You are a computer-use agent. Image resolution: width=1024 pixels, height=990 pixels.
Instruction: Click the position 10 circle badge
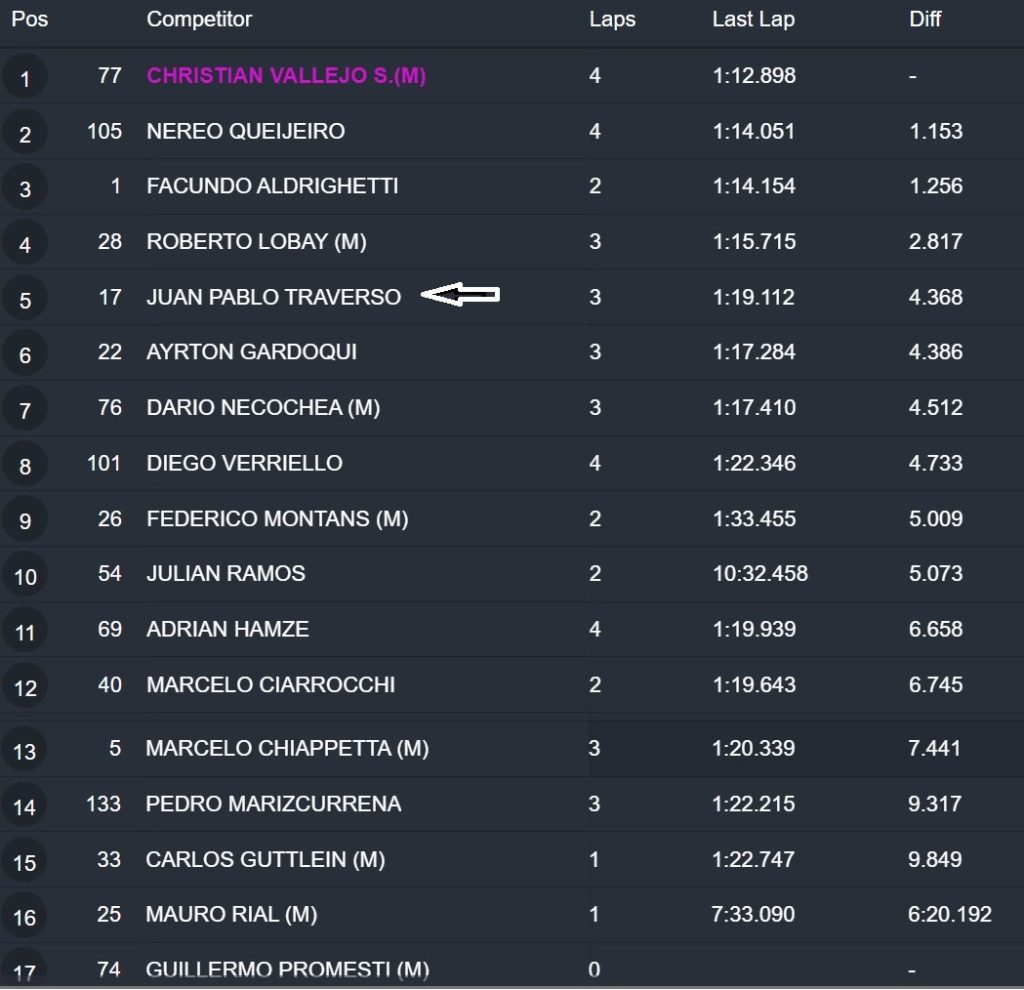click(x=25, y=576)
